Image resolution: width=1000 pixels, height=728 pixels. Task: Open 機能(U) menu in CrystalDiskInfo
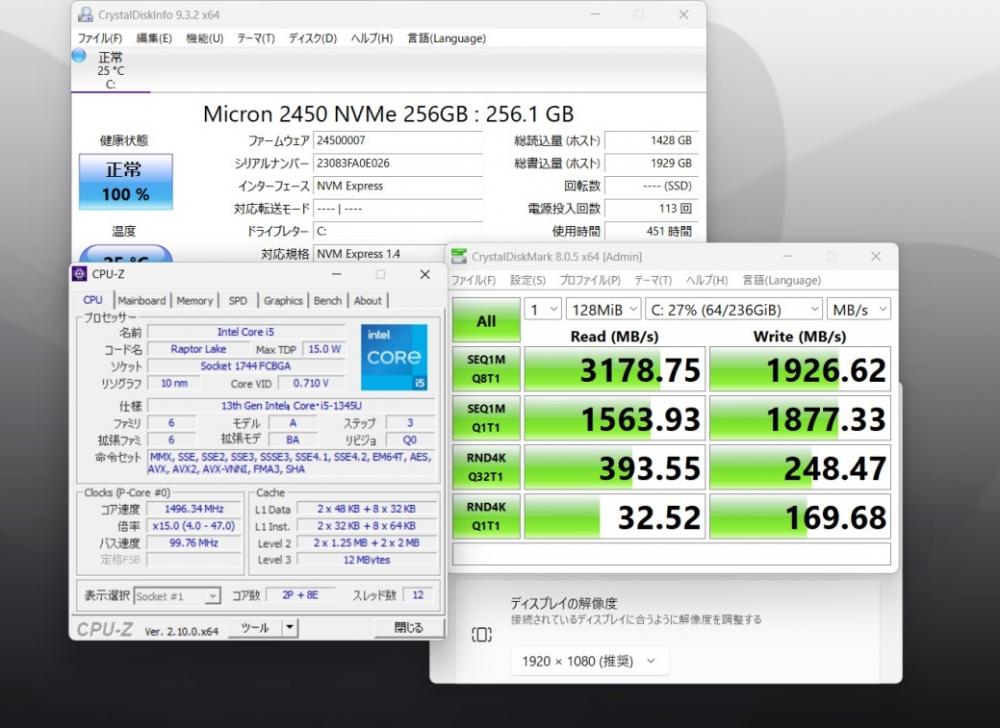[x=205, y=38]
